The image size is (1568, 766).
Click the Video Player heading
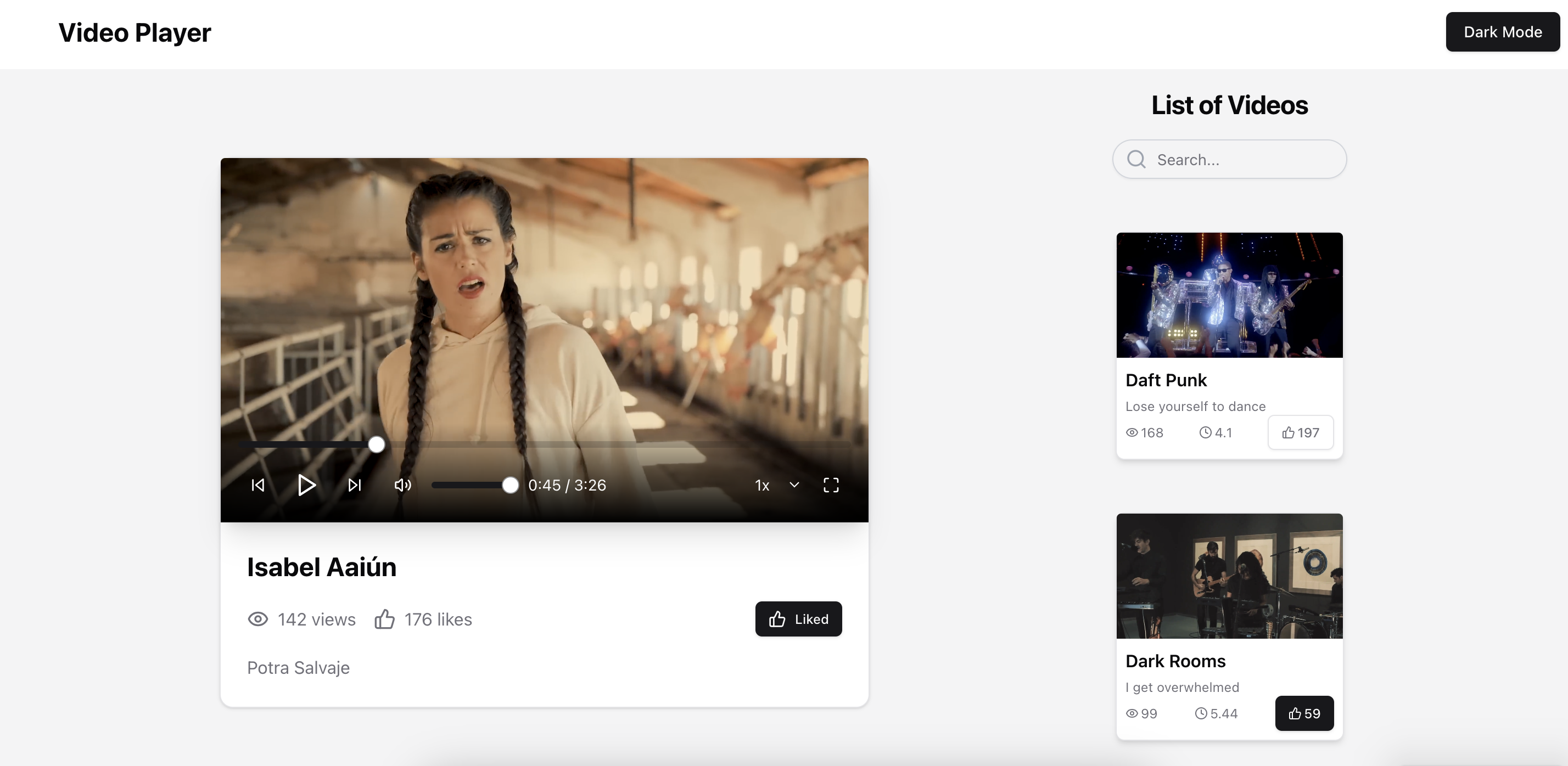pyautogui.click(x=135, y=33)
